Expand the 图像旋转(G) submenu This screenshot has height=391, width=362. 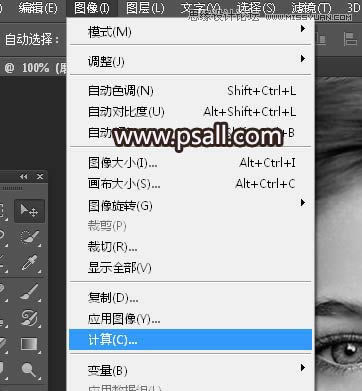pos(190,205)
